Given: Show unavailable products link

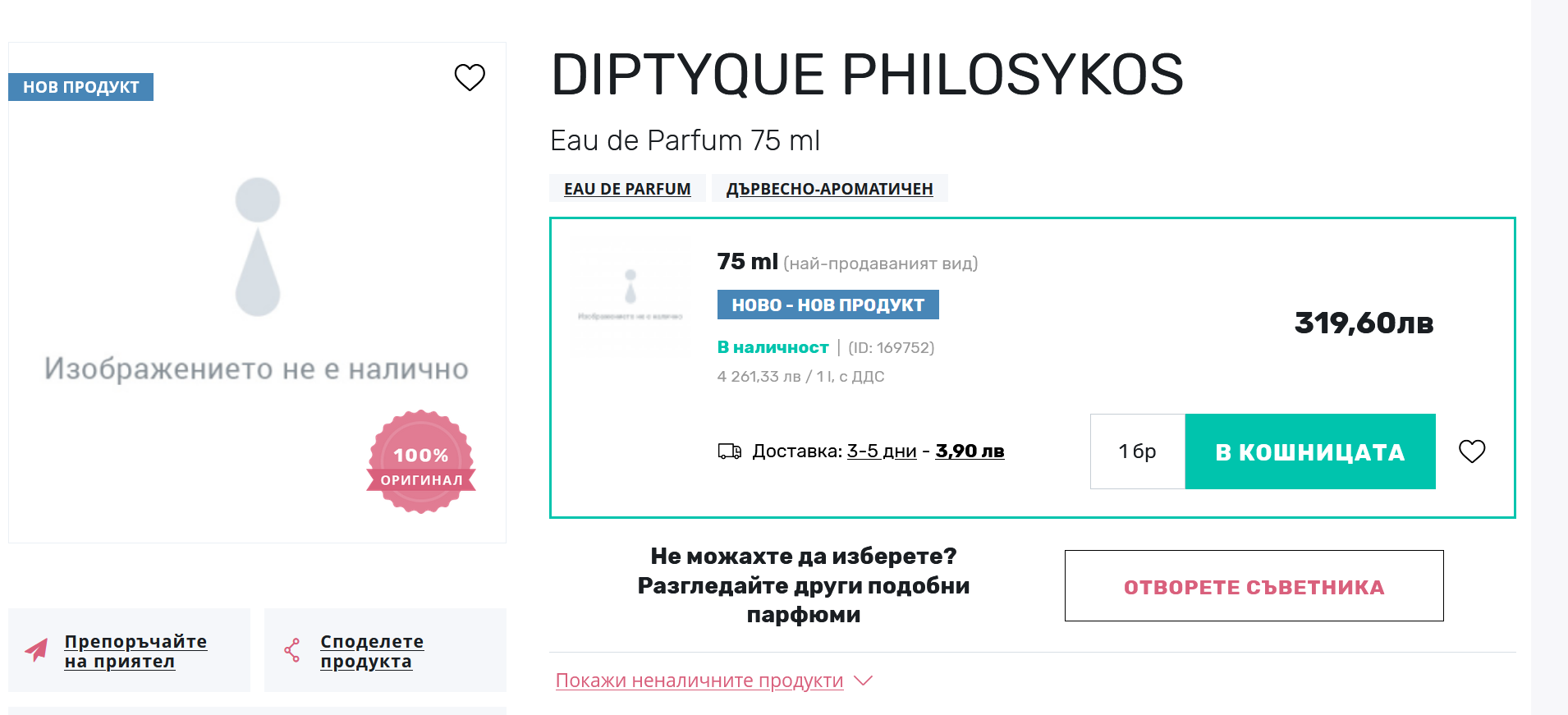Looking at the screenshot, I should 699,681.
